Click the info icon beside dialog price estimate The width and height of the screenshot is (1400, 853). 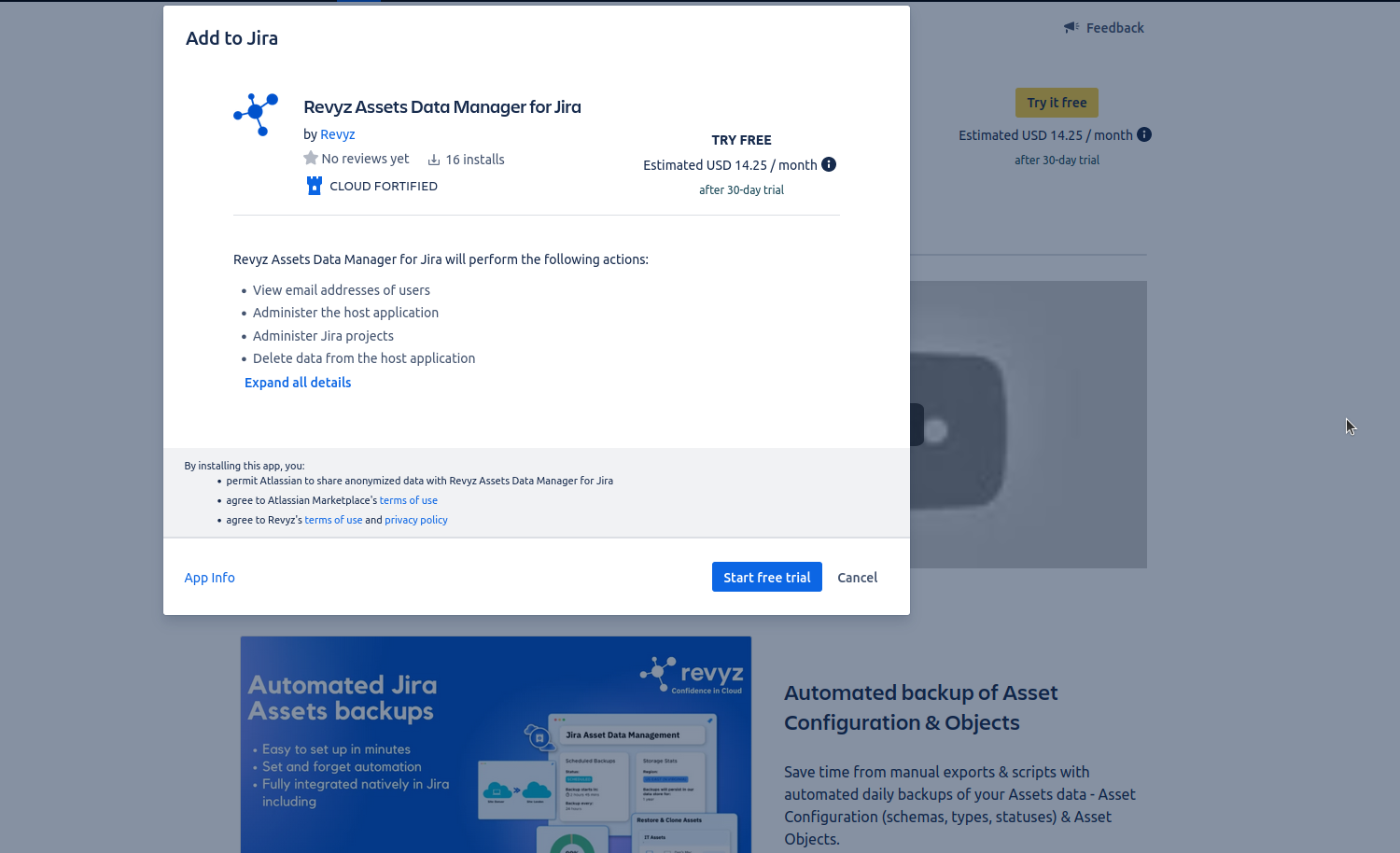829,164
